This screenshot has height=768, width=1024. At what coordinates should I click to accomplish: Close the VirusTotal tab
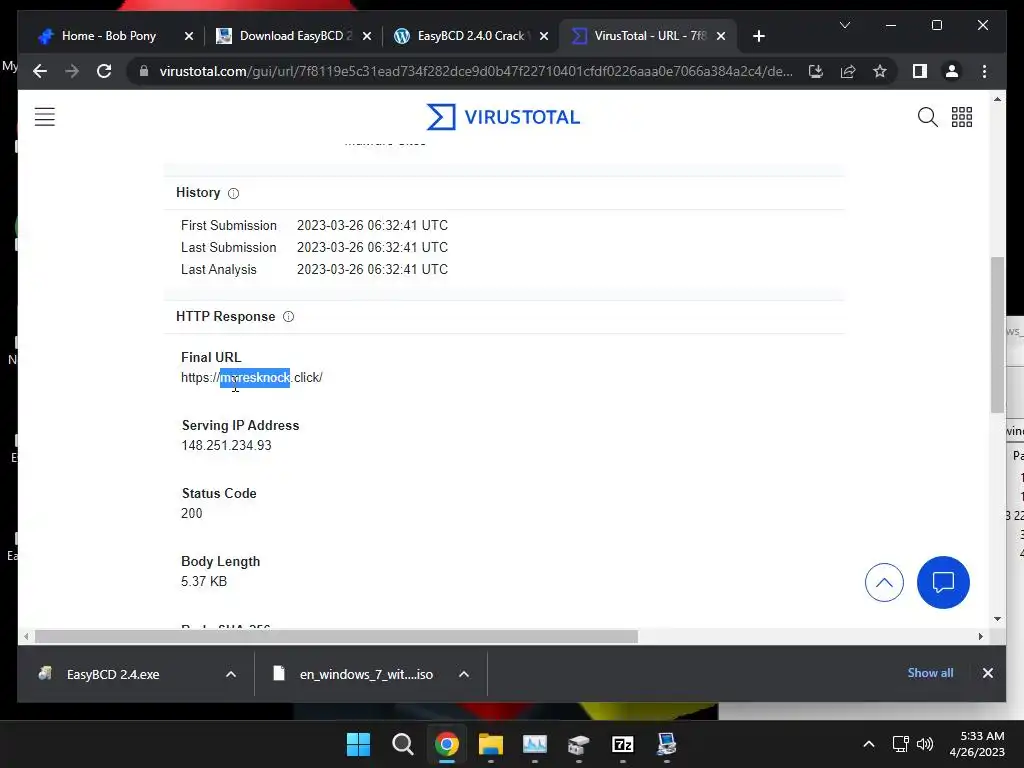pyautogui.click(x=720, y=36)
